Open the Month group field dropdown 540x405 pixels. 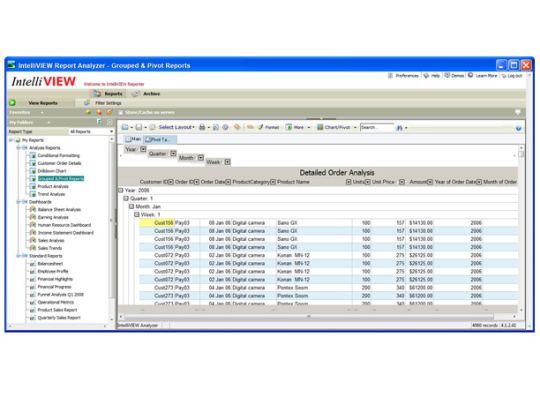point(201,158)
